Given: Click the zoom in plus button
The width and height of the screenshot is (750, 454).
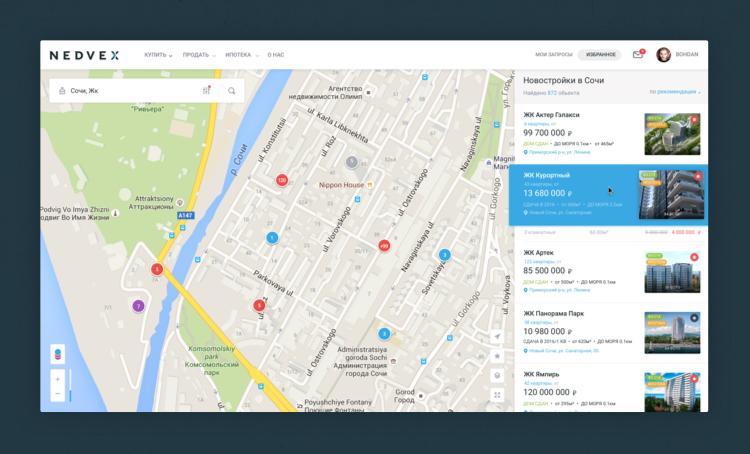Looking at the screenshot, I should point(57,379).
